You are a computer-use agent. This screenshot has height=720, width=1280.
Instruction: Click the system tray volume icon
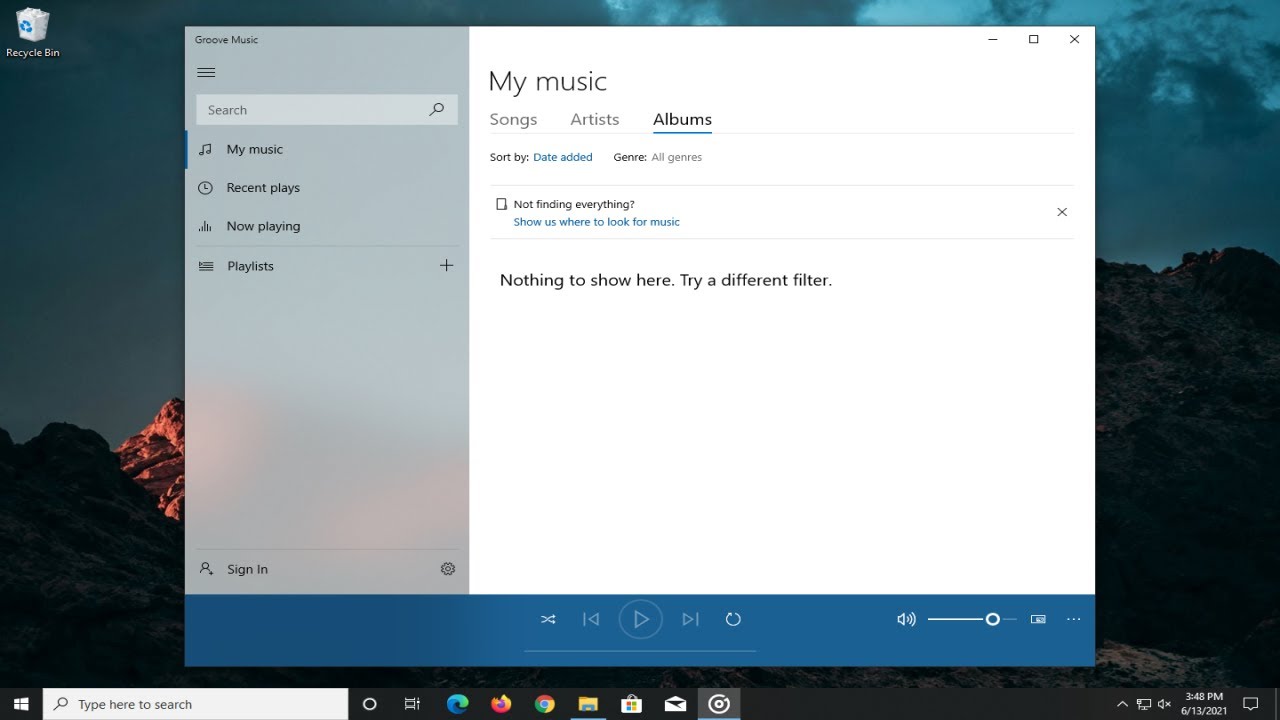[x=1164, y=704]
